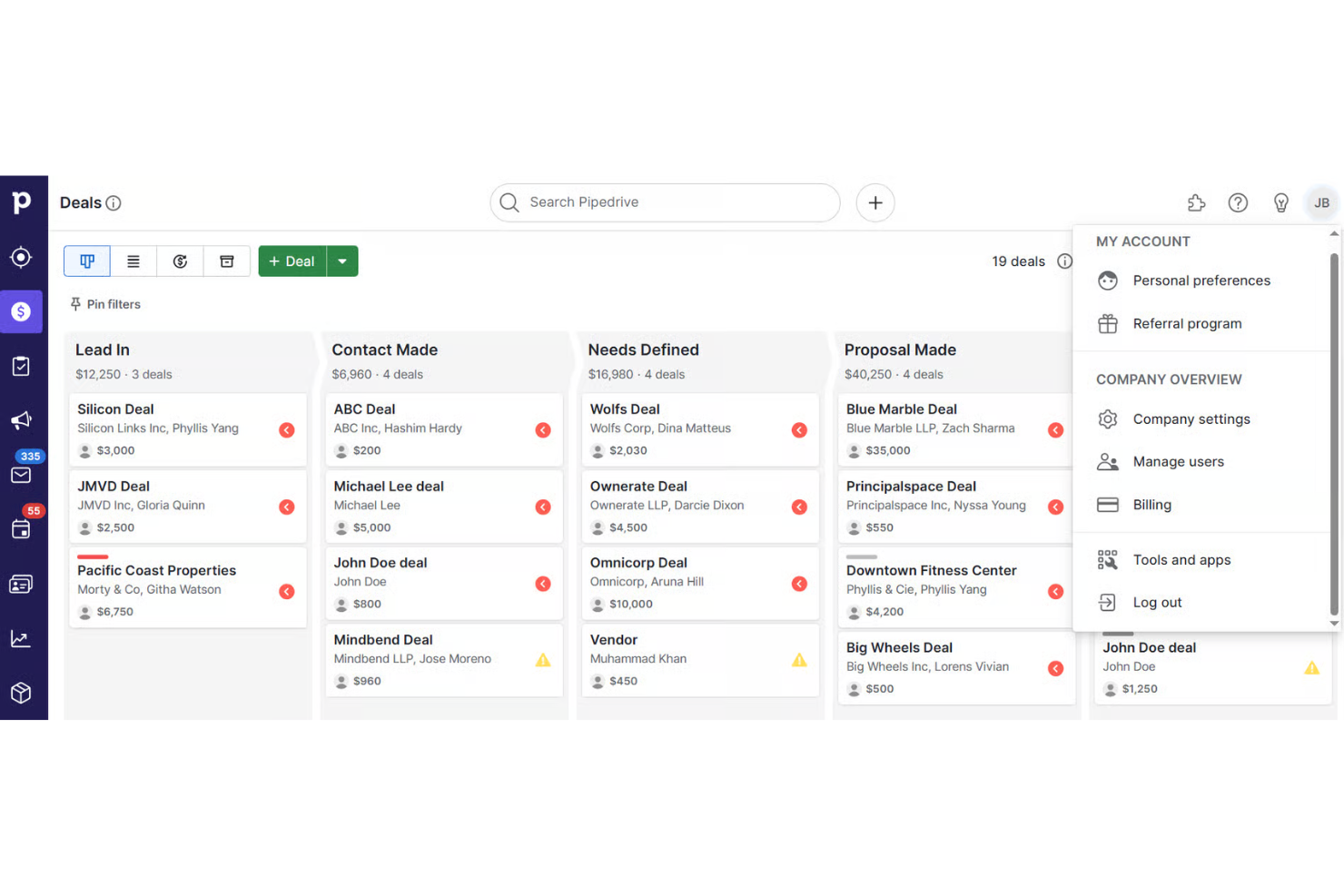1344x896 pixels.
Task: Open the help question mark icon
Action: pos(1238,203)
